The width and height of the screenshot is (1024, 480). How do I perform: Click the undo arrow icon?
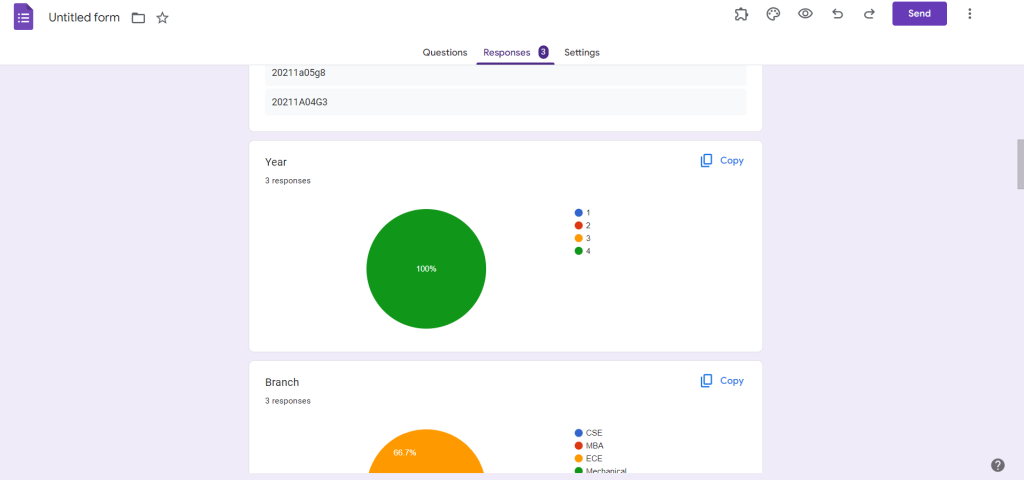[837, 14]
